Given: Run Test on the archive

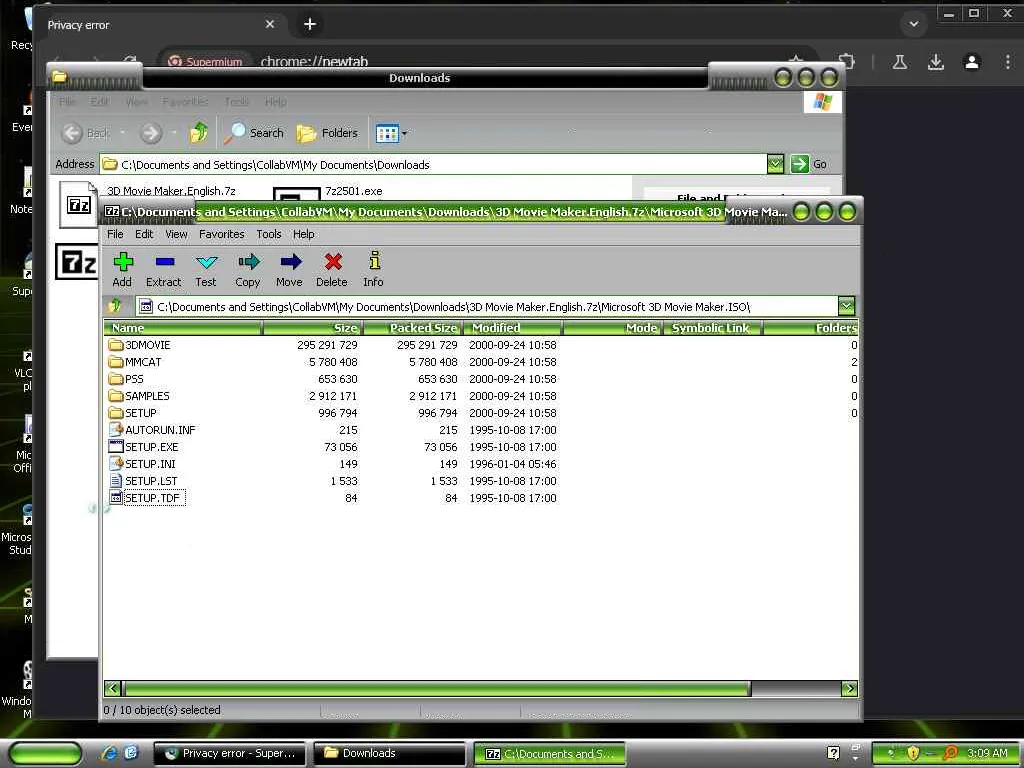Looking at the screenshot, I should [206, 270].
